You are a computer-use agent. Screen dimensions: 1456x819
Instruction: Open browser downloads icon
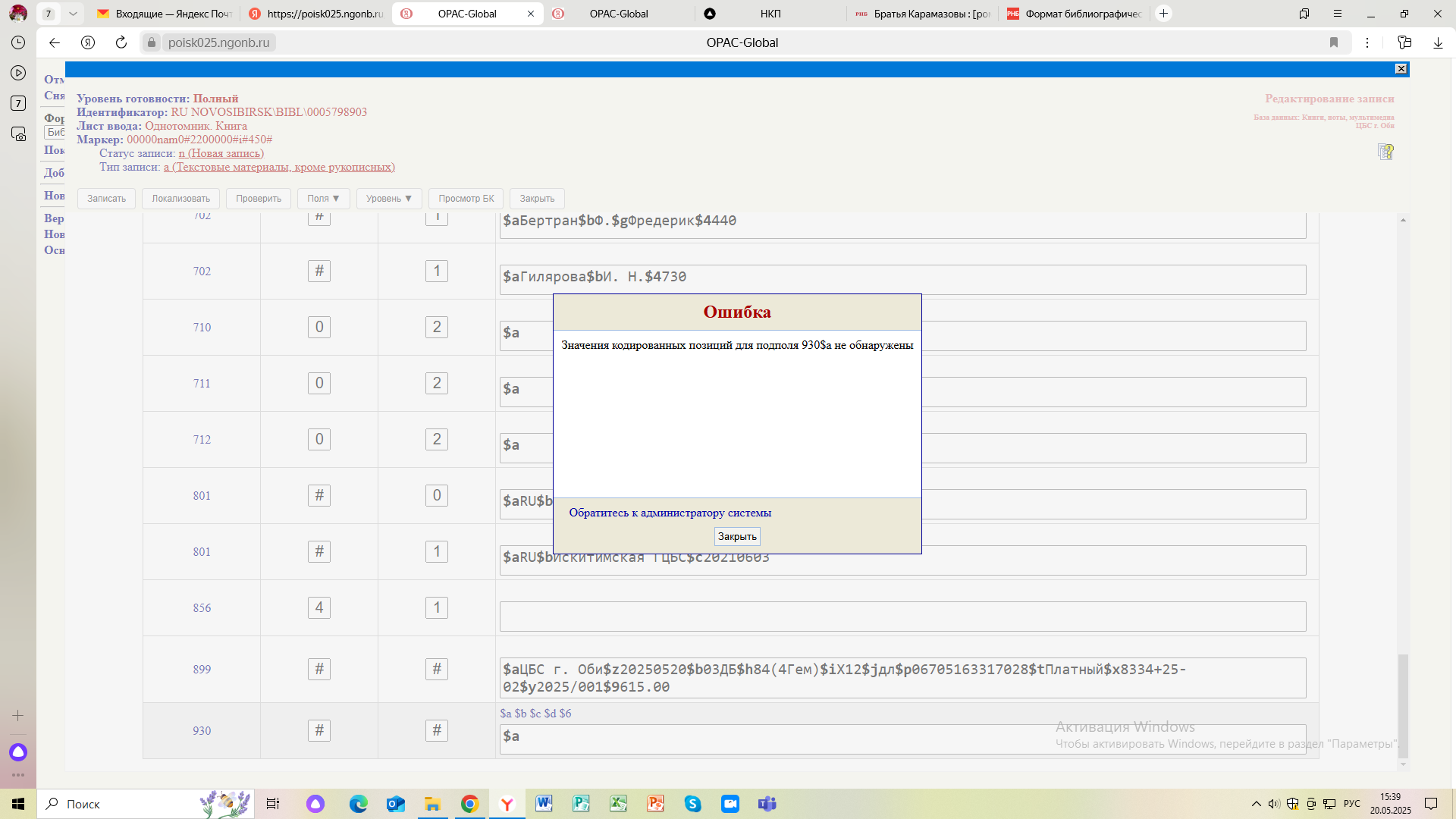[1438, 42]
